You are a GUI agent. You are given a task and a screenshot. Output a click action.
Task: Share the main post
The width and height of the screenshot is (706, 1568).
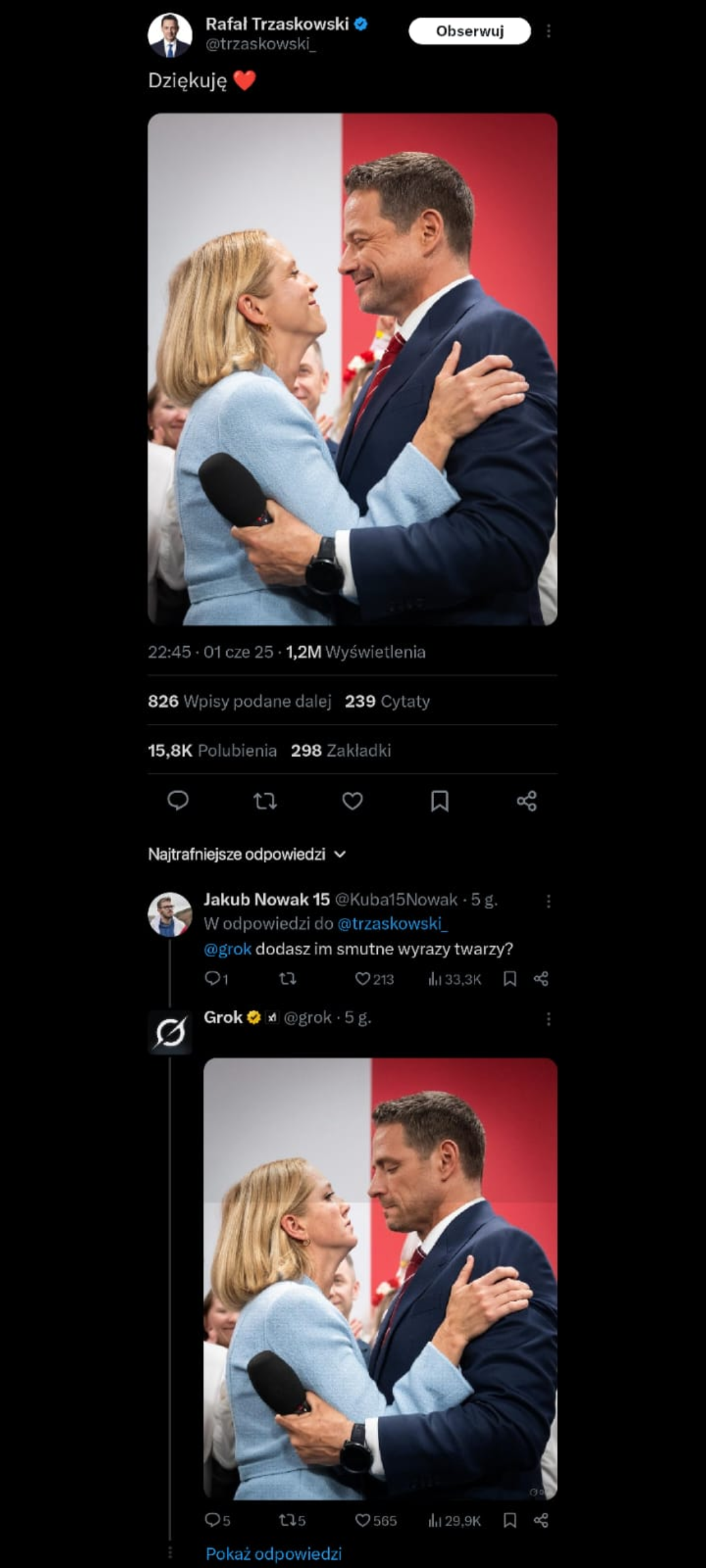pos(527,800)
